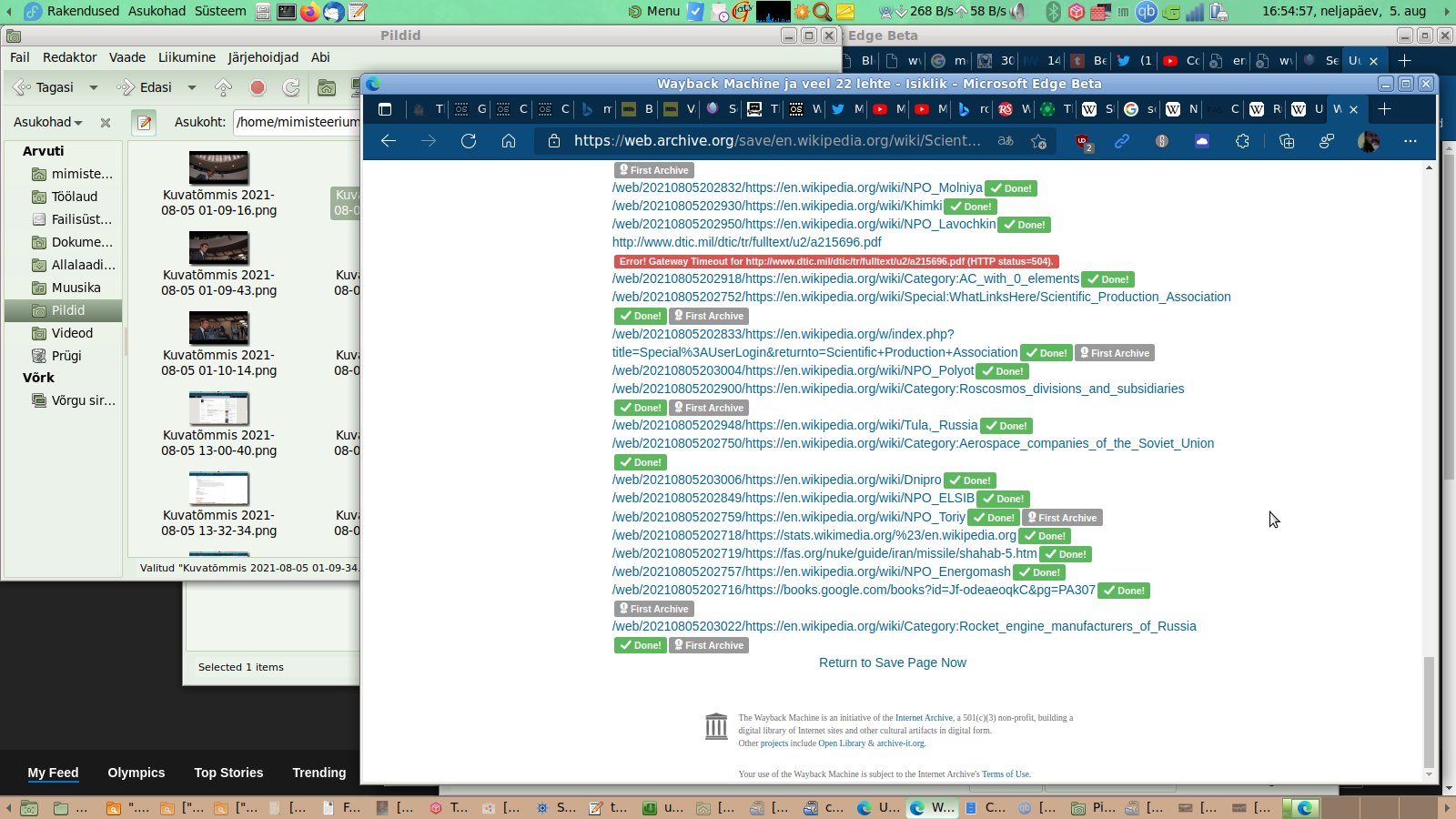This screenshot has height=819, width=1456.
Task: Add this page to Edge favorites
Action: pyautogui.click(x=1038, y=141)
